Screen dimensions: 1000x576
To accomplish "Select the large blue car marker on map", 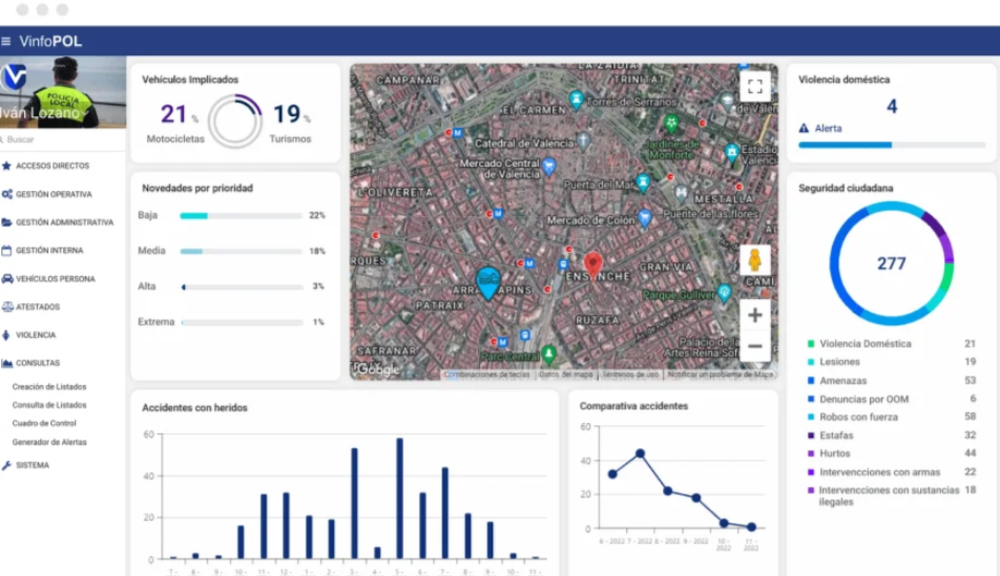I will pos(488,283).
